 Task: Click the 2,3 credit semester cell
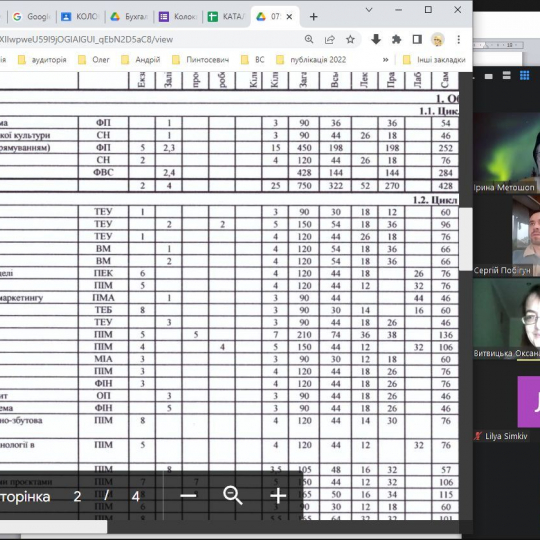(169, 148)
